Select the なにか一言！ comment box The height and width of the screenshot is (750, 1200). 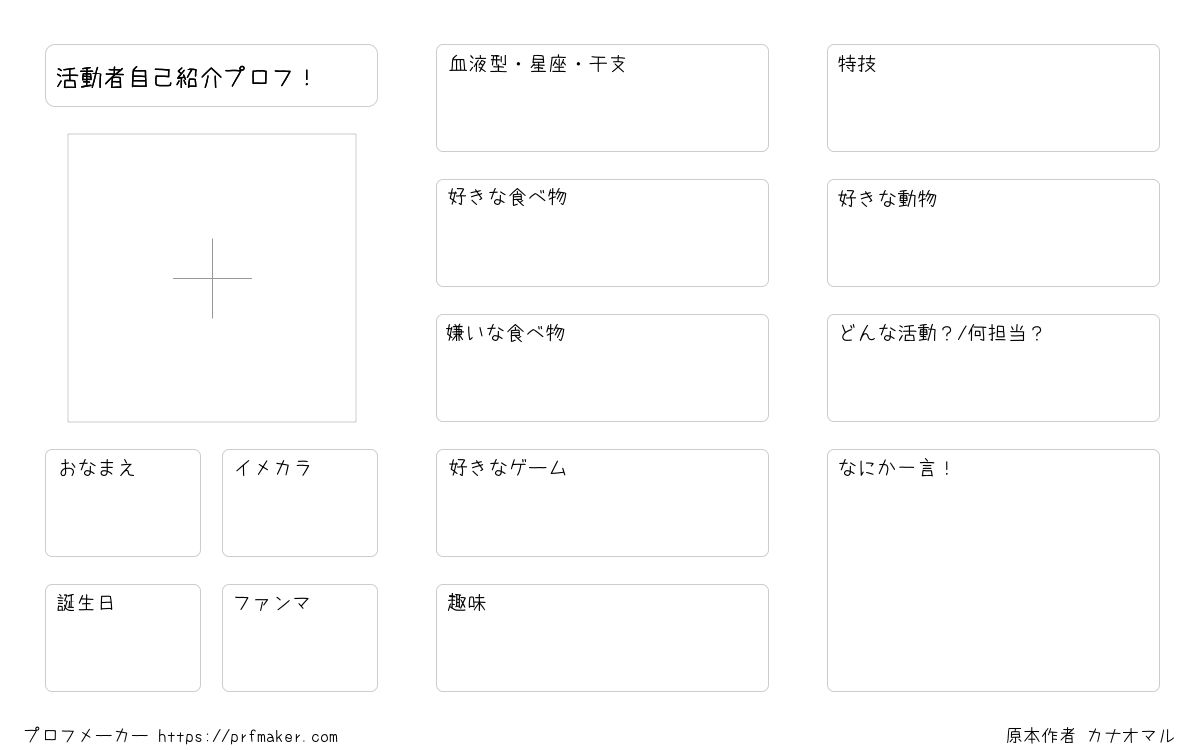pyautogui.click(x=993, y=570)
